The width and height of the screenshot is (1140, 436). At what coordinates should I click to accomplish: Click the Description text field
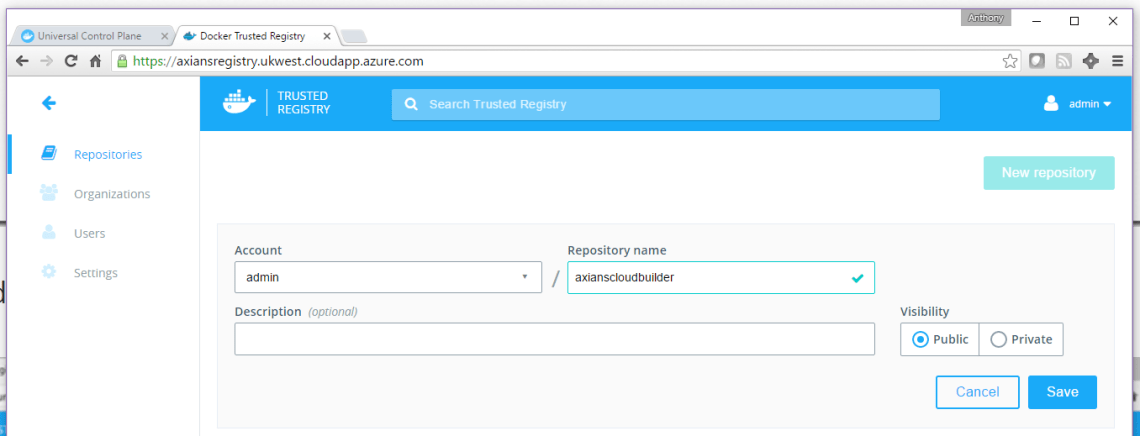(554, 339)
